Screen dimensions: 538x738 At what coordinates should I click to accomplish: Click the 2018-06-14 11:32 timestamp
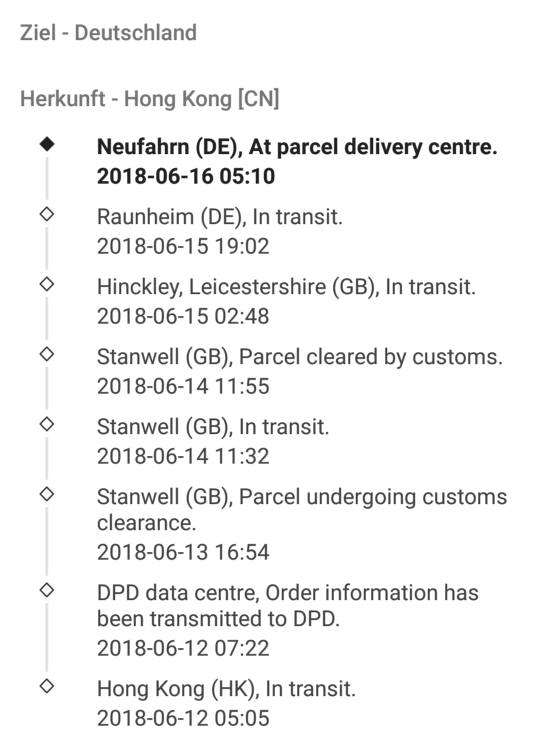pos(183,457)
